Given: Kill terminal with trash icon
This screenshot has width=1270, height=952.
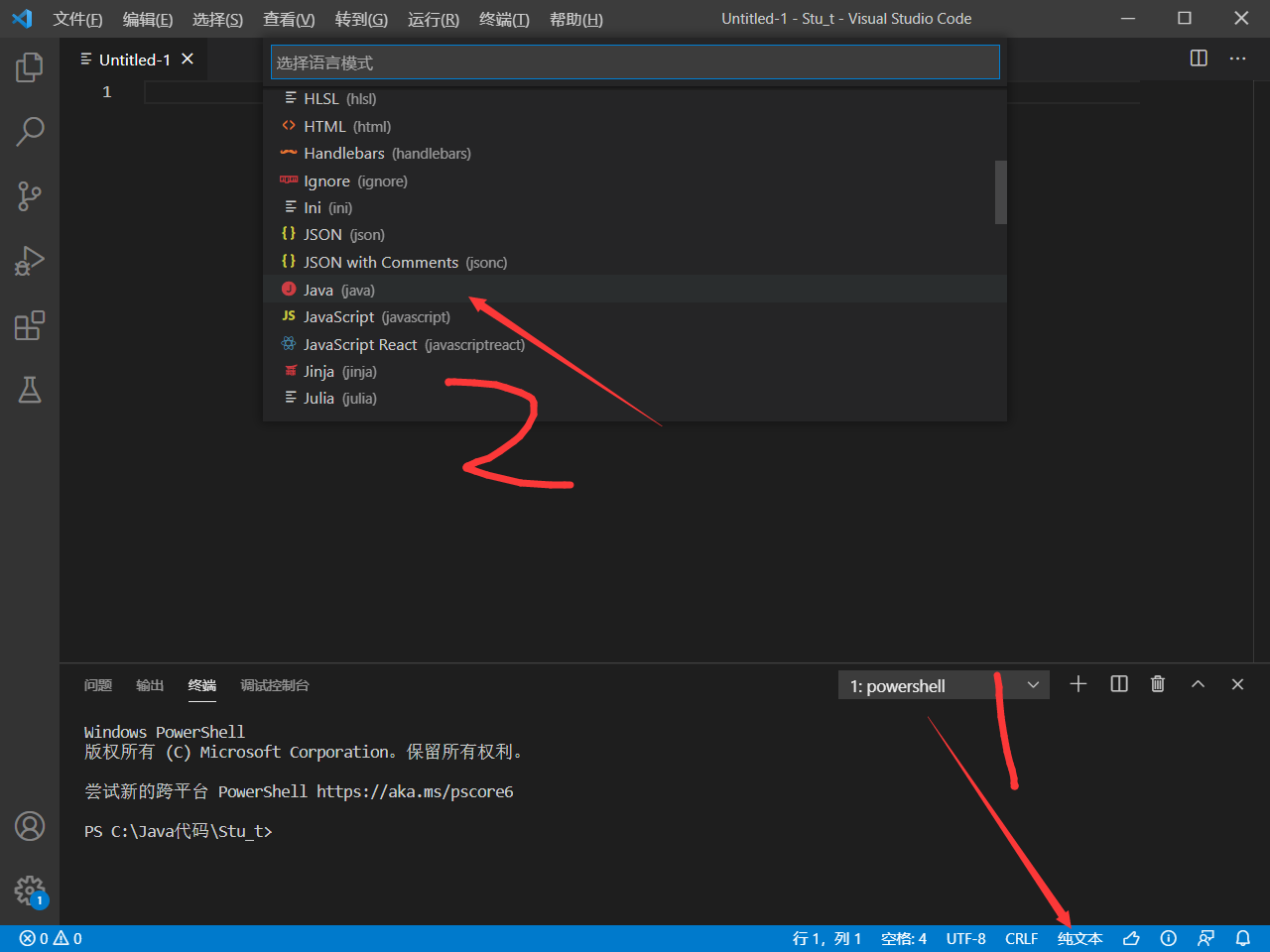Looking at the screenshot, I should [1158, 684].
